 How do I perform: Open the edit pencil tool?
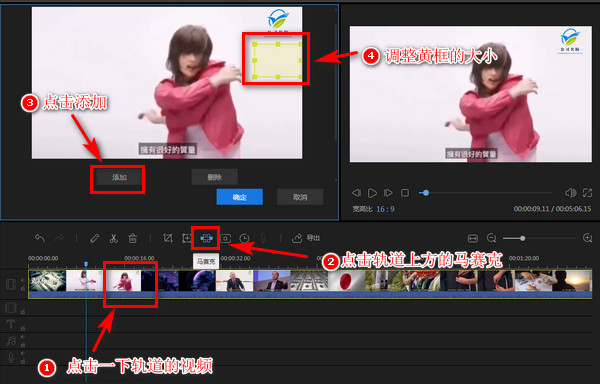pos(94,239)
